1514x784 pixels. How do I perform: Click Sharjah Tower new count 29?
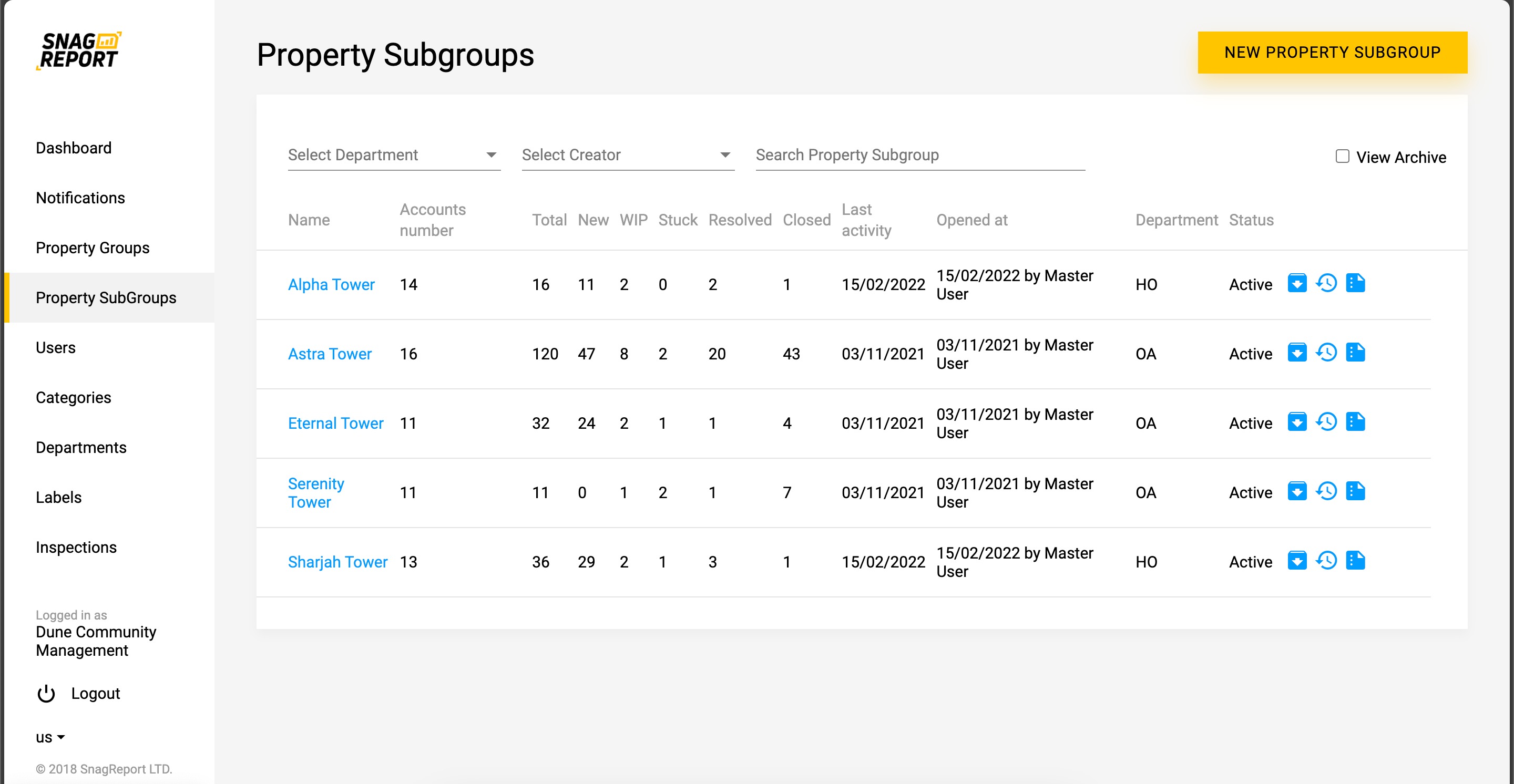click(x=586, y=562)
